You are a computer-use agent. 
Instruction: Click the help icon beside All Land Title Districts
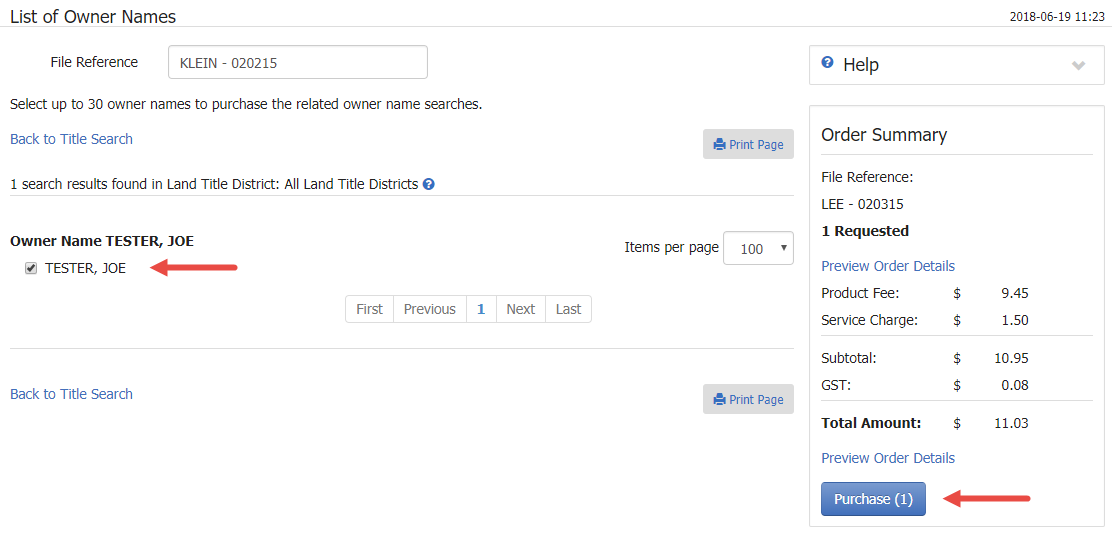coord(428,184)
